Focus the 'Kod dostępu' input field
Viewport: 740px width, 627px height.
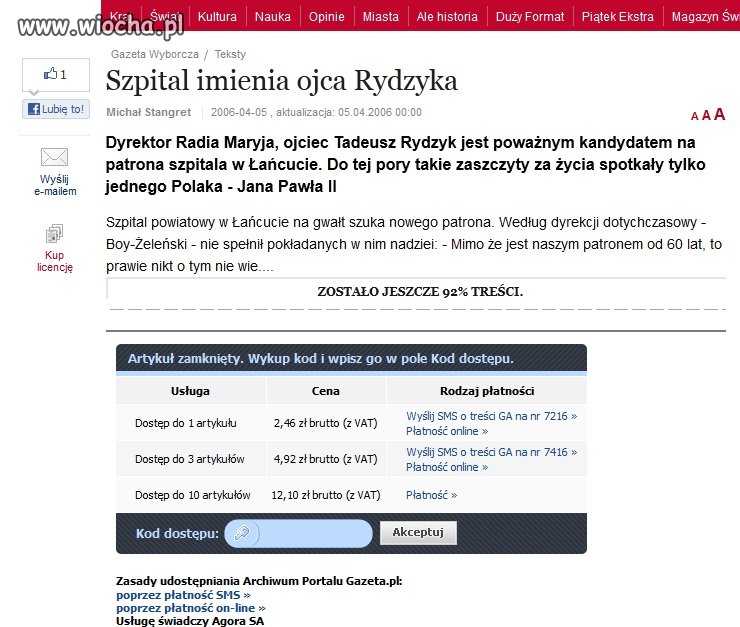click(298, 534)
